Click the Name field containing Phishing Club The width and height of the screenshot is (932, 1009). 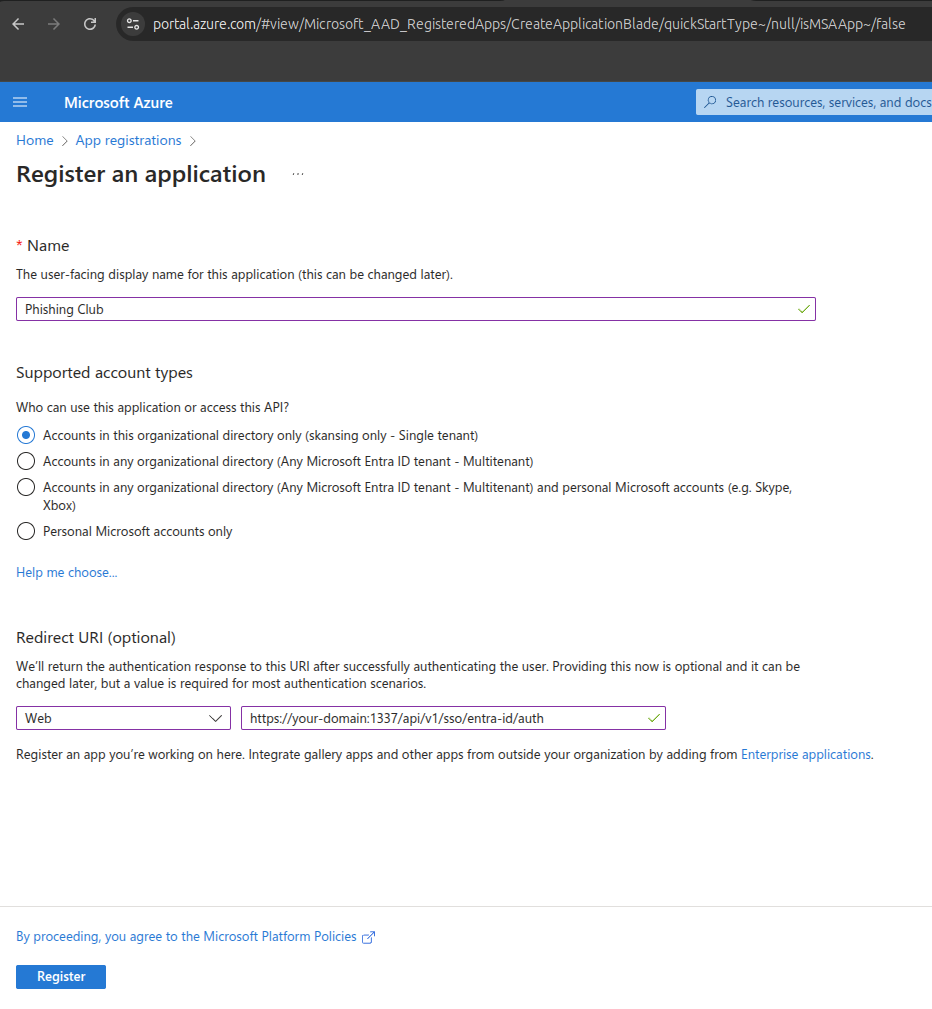click(x=416, y=309)
